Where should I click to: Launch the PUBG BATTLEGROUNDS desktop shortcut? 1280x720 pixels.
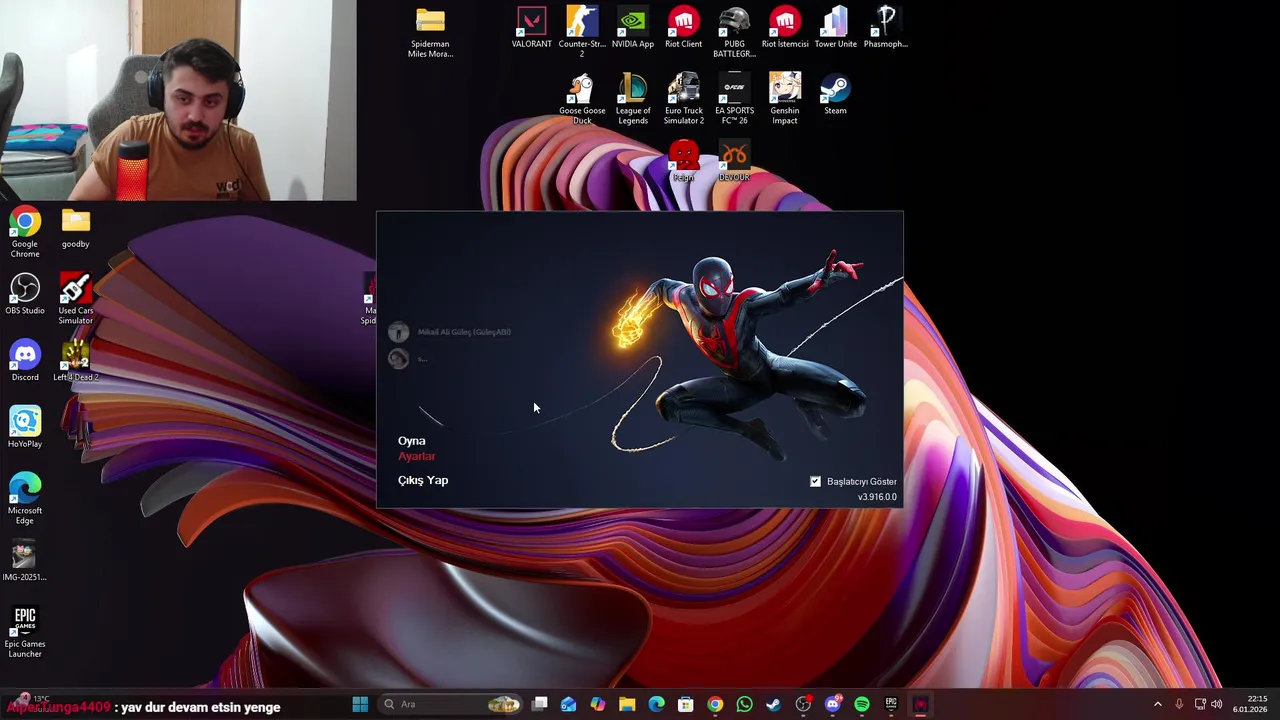point(734,32)
